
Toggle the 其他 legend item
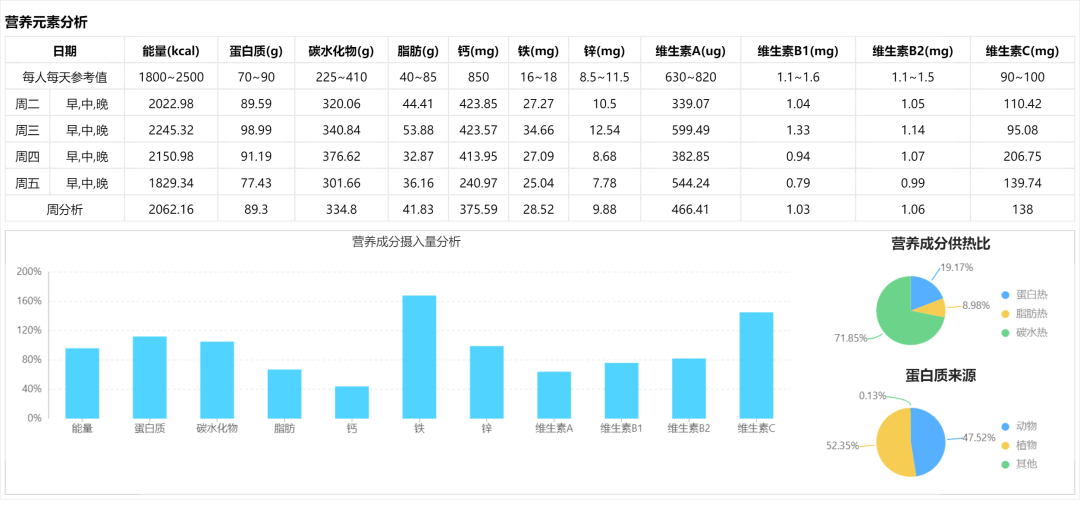(1019, 464)
